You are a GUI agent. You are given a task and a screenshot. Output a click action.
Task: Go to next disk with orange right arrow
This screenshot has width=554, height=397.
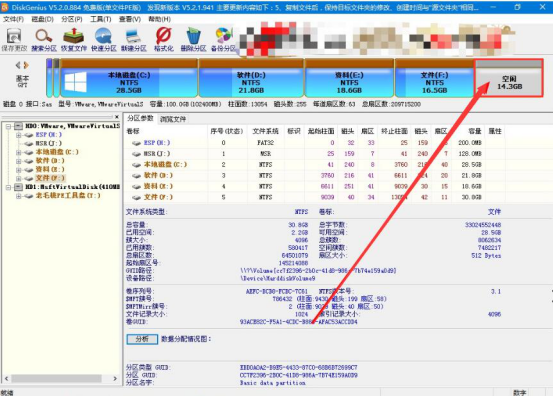26,65
